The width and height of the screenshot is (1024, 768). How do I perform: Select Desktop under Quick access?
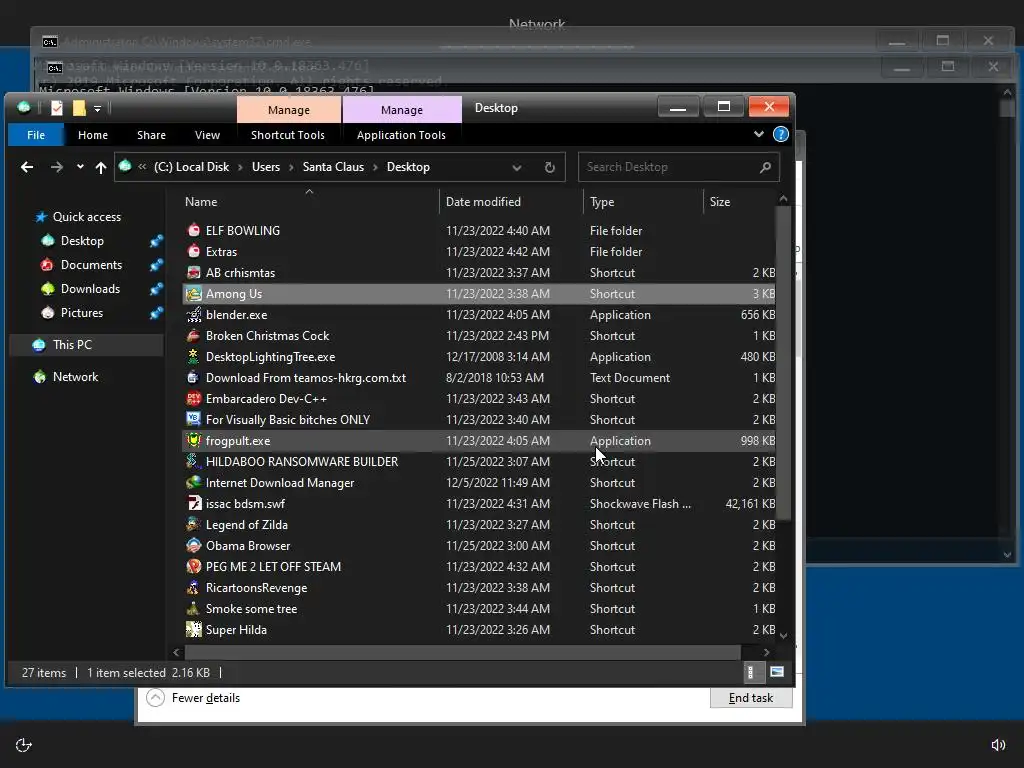click(82, 241)
